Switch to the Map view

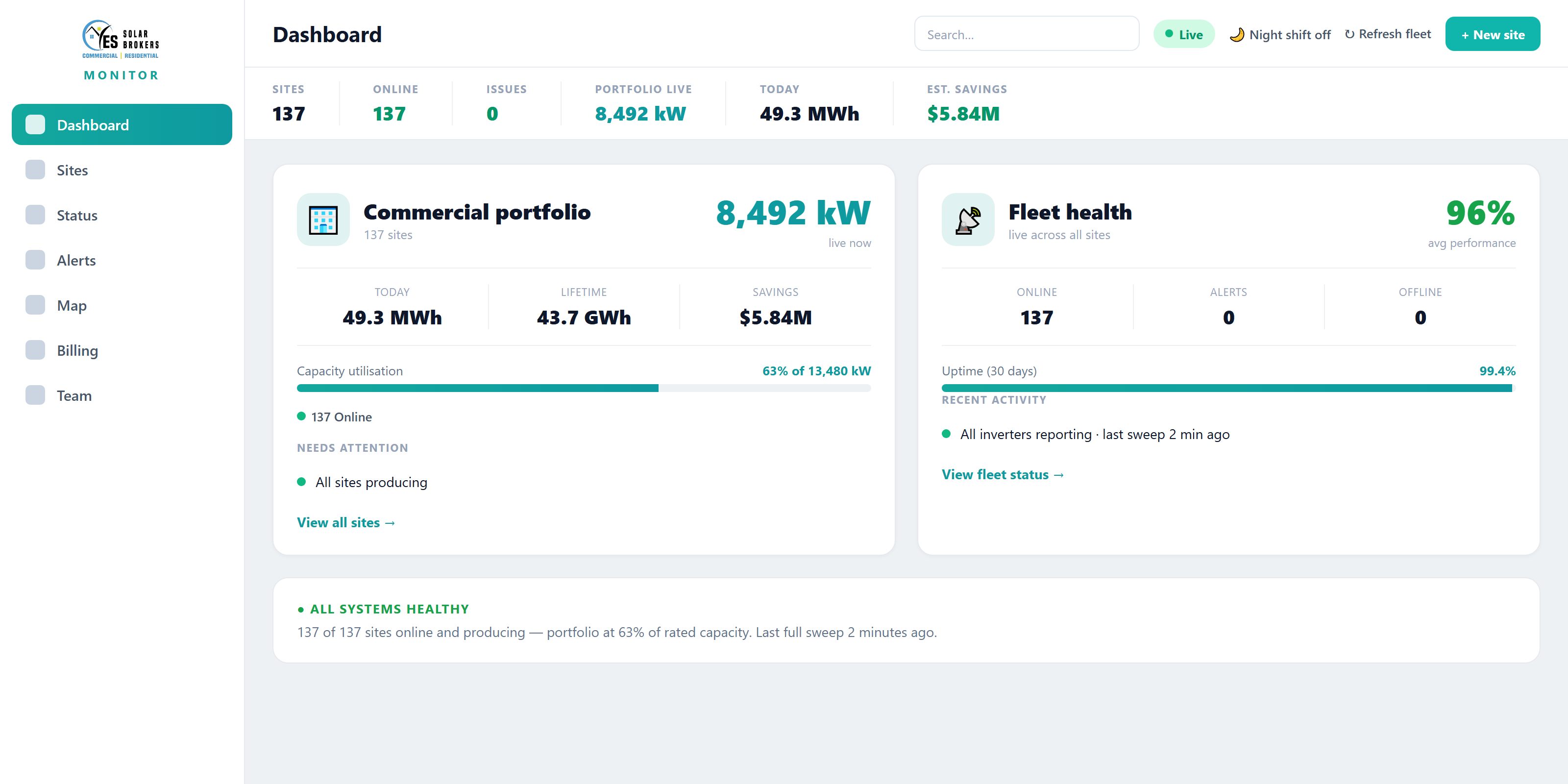pyautogui.click(x=122, y=305)
